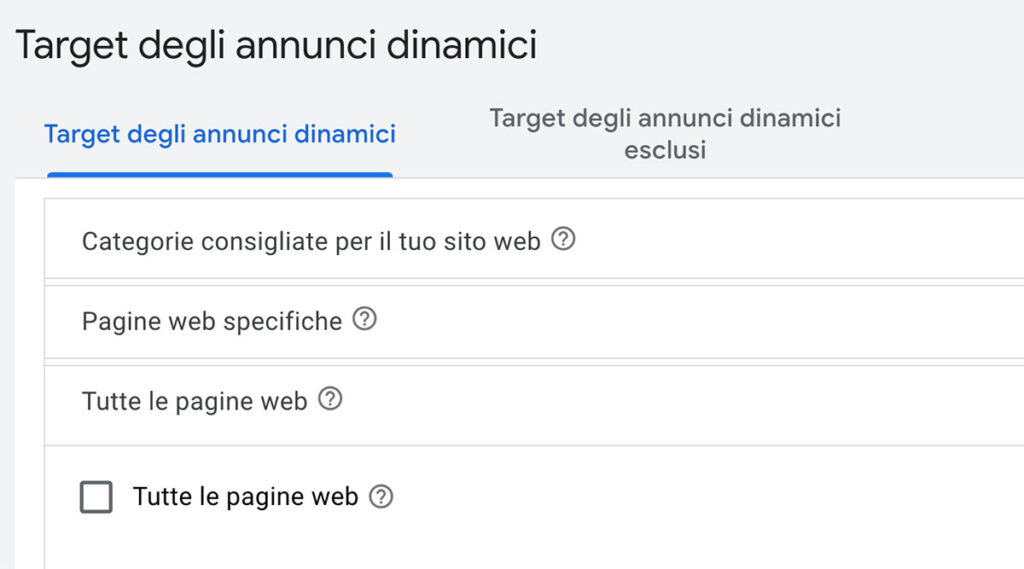This screenshot has width=1024, height=569.
Task: Click empty space below the Tutte le pagine web checkbox
Action: point(300,545)
